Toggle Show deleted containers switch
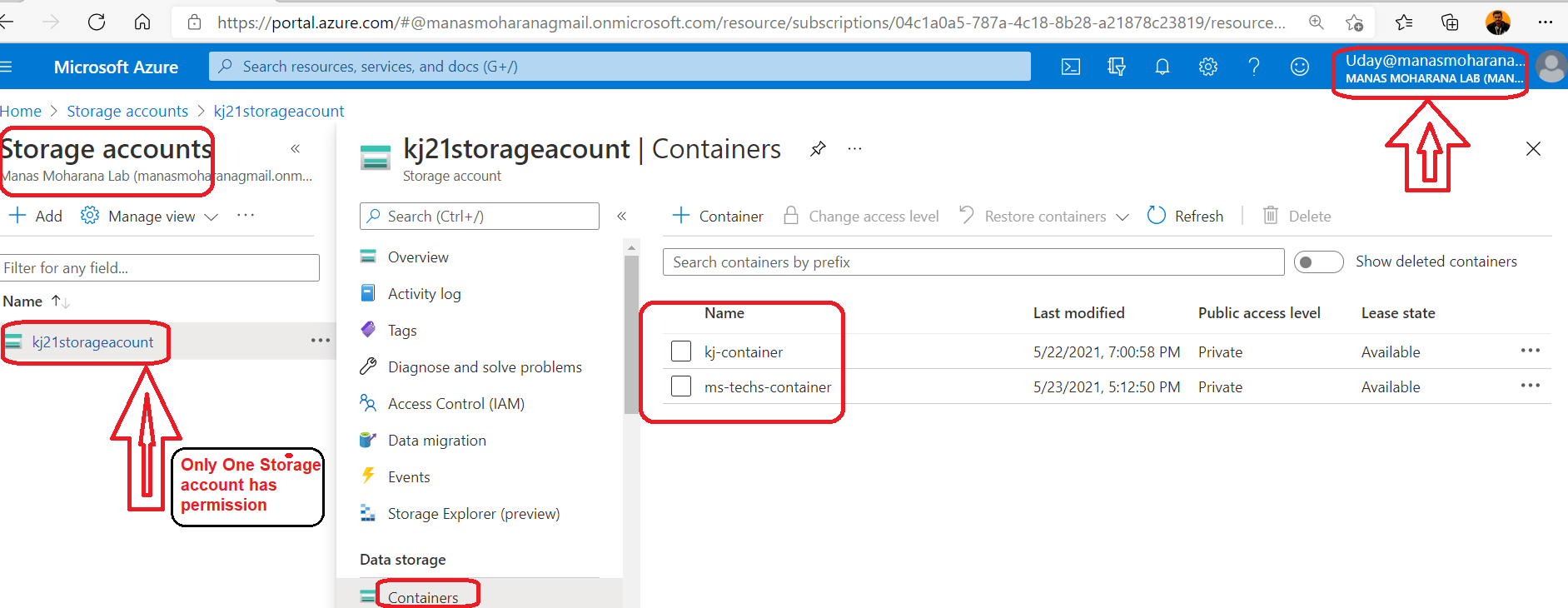Image resolution: width=1568 pixels, height=608 pixels. 1319,262
